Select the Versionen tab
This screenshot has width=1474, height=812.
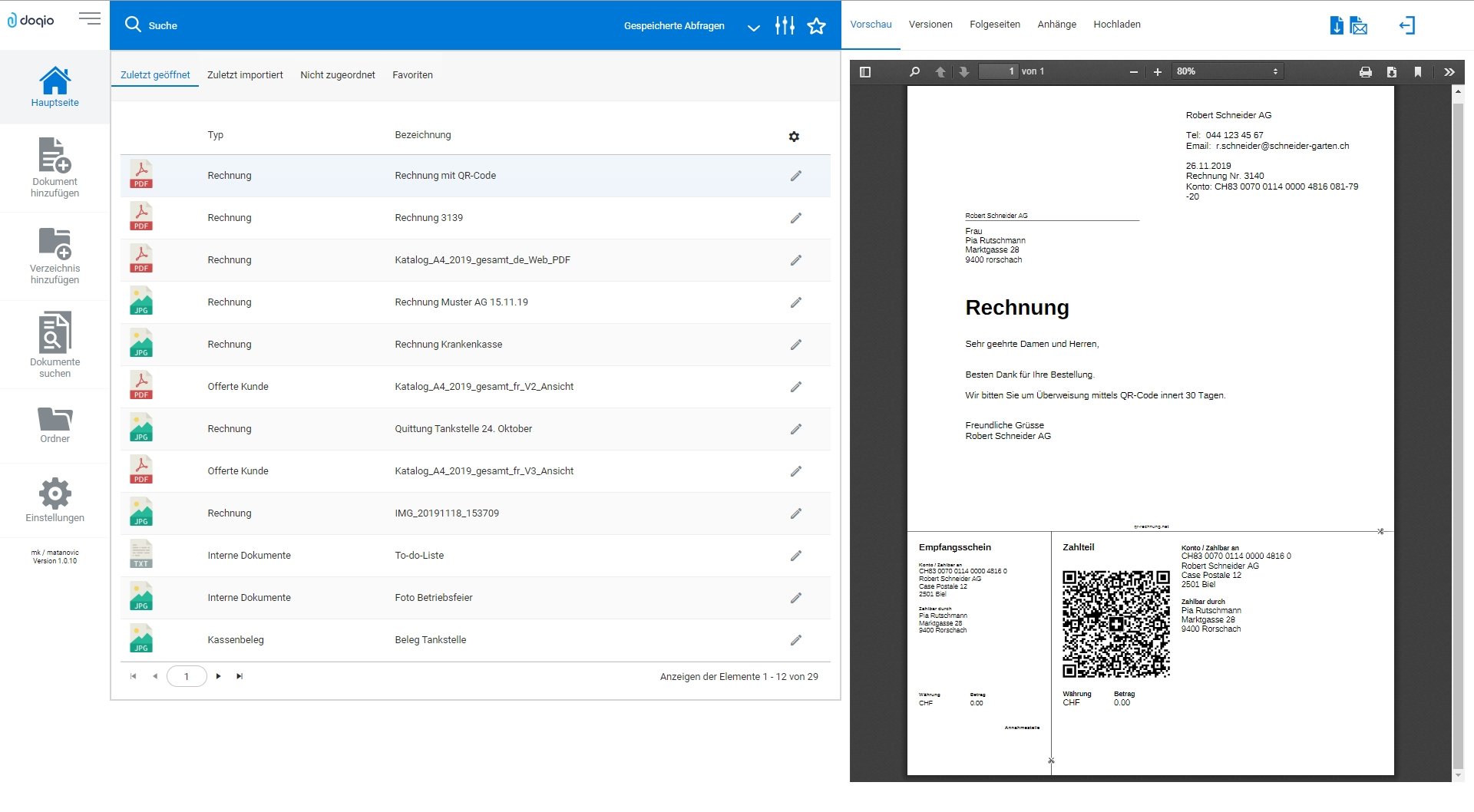click(930, 25)
